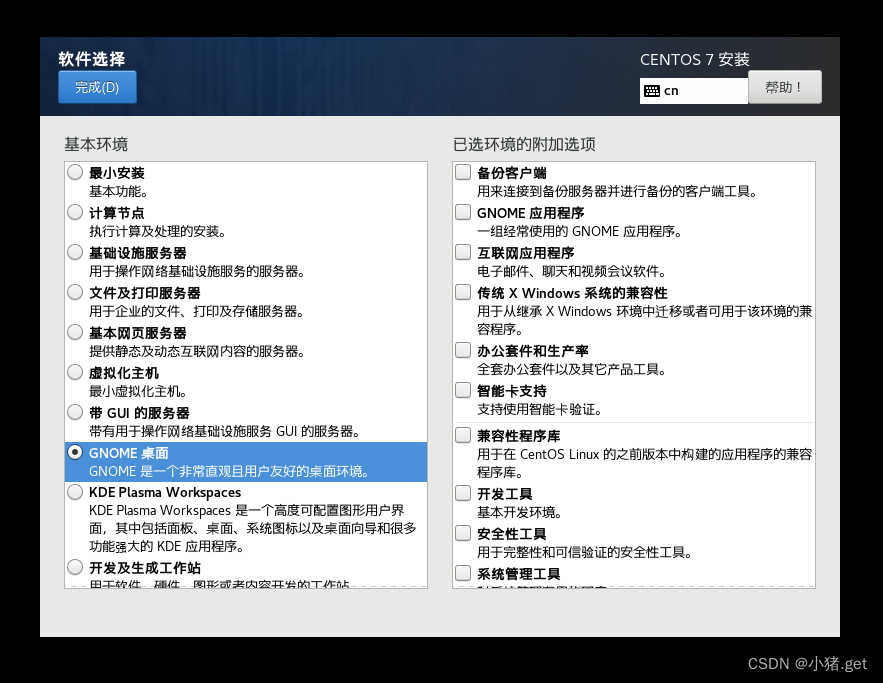883x683 pixels.
Task: Check the 办公套件和生产率 checkbox
Action: tap(463, 350)
